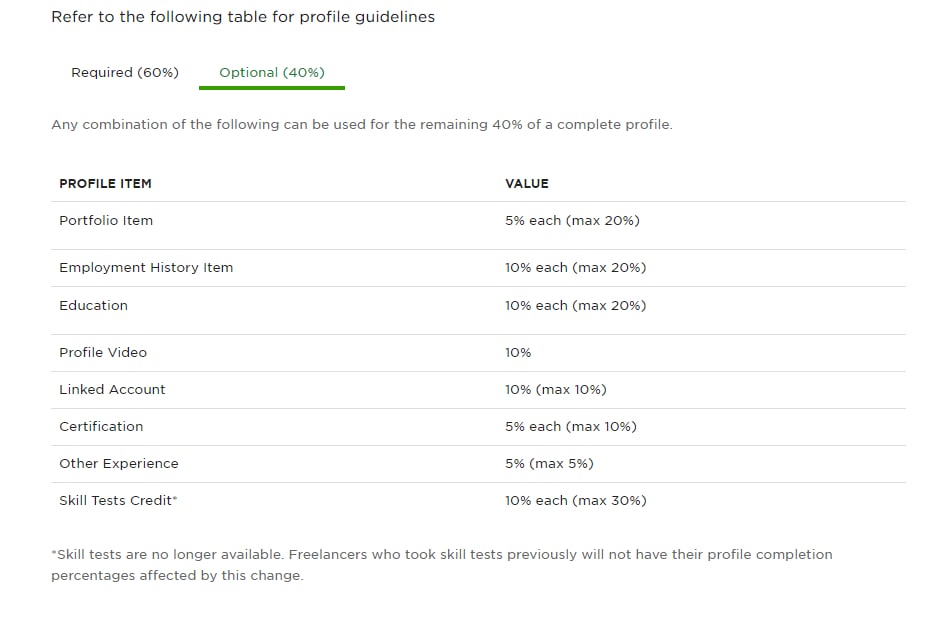Click the 10% (max 10%) value

556,389
